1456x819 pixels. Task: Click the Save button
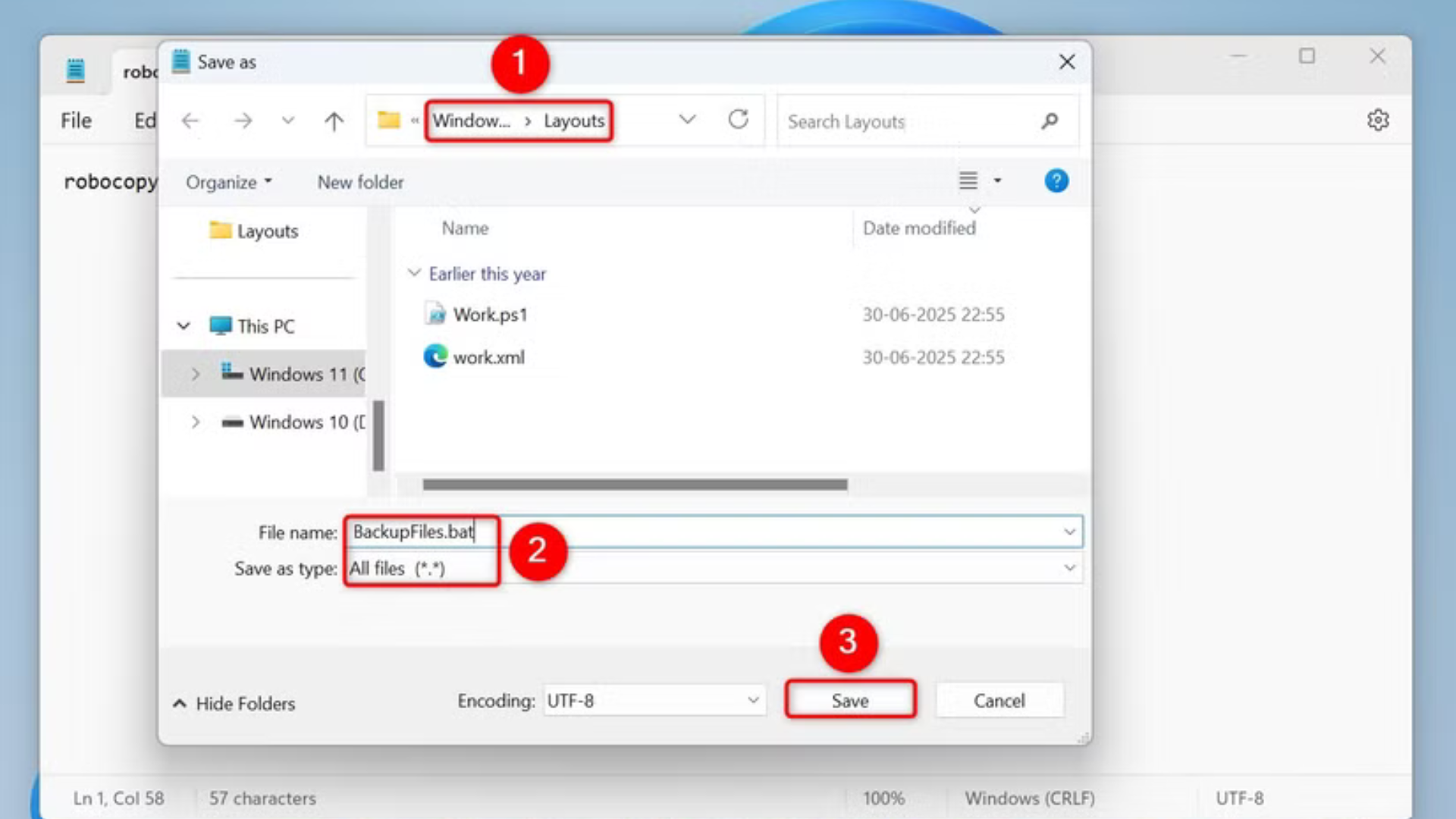[x=849, y=701]
